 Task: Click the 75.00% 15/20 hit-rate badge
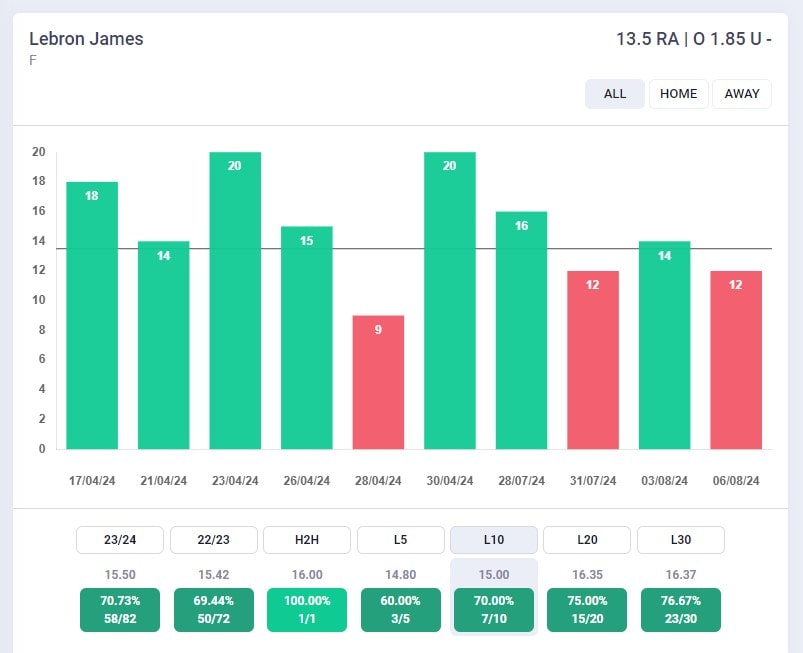587,609
